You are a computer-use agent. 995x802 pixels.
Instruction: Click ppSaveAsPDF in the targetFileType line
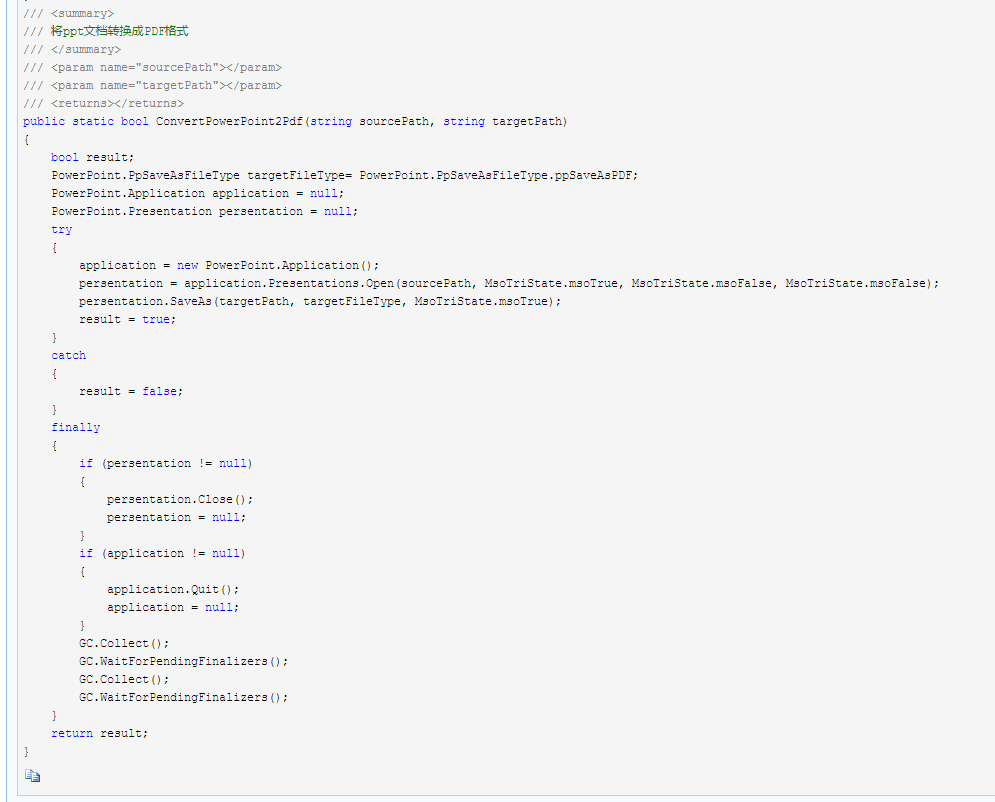point(593,175)
